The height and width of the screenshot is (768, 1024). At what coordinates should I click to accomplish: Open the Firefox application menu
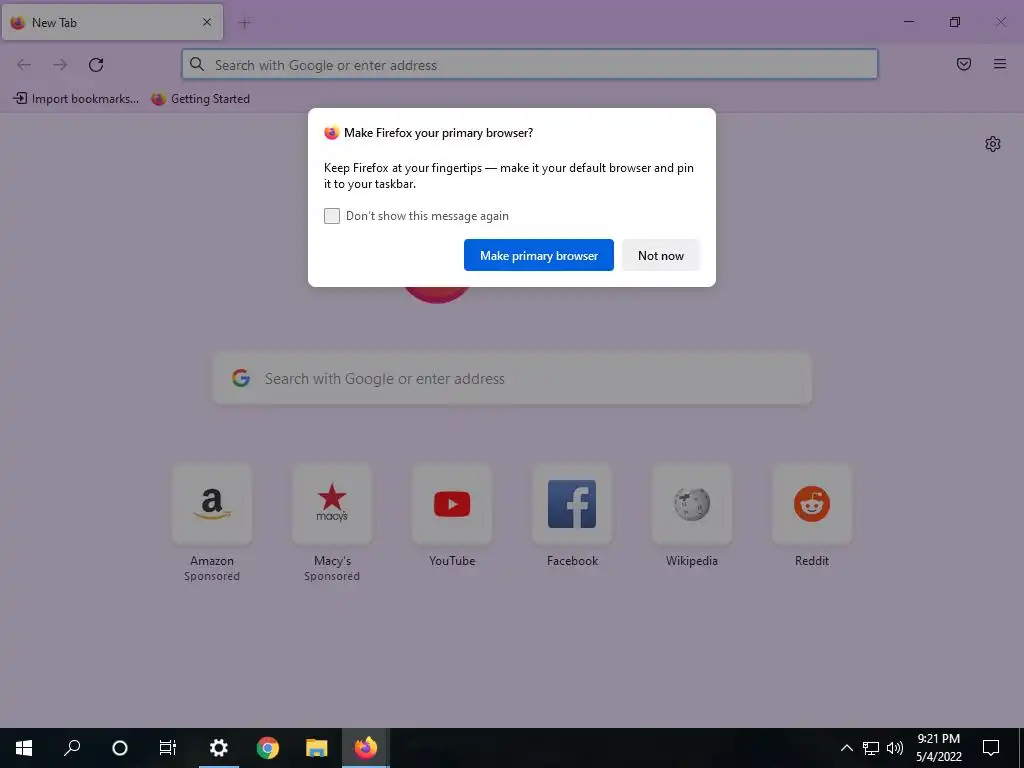1000,64
